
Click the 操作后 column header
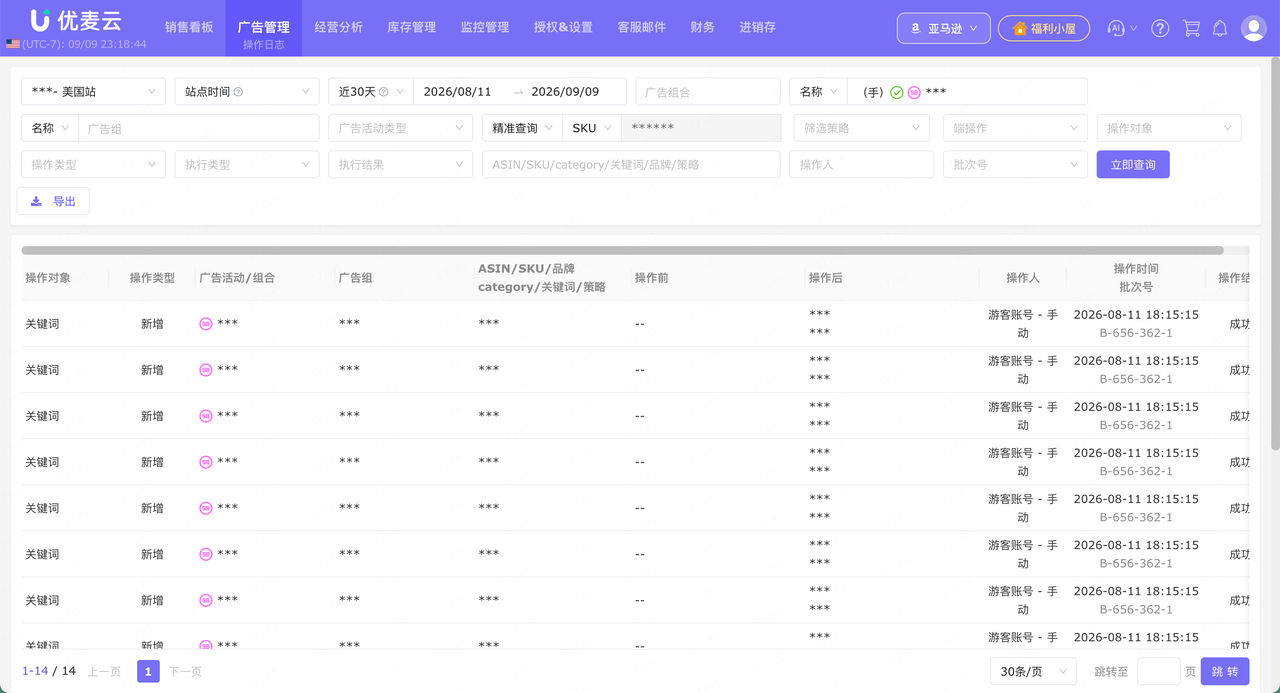tap(826, 278)
